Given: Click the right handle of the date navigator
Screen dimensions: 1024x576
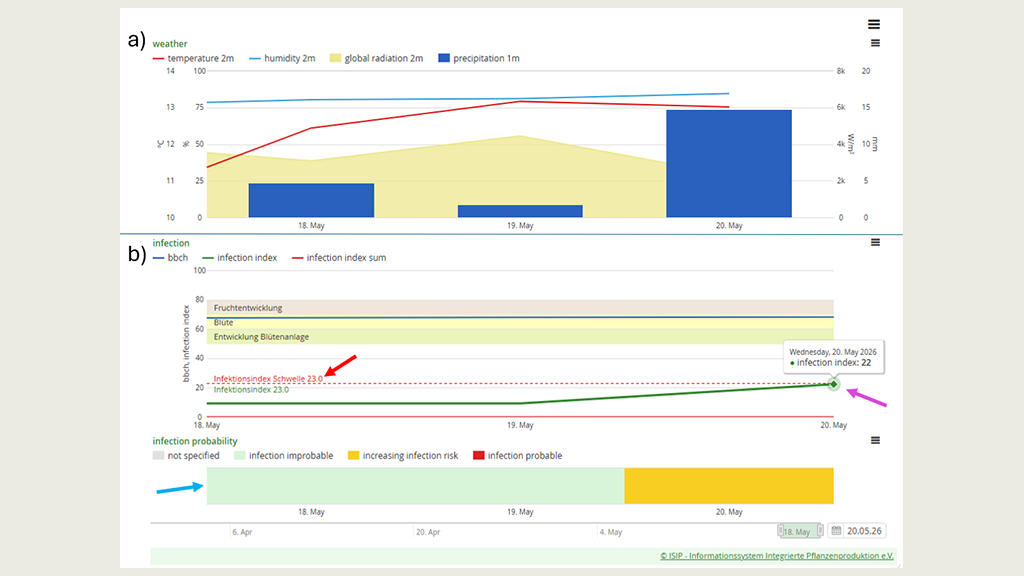Looking at the screenshot, I should coord(820,530).
